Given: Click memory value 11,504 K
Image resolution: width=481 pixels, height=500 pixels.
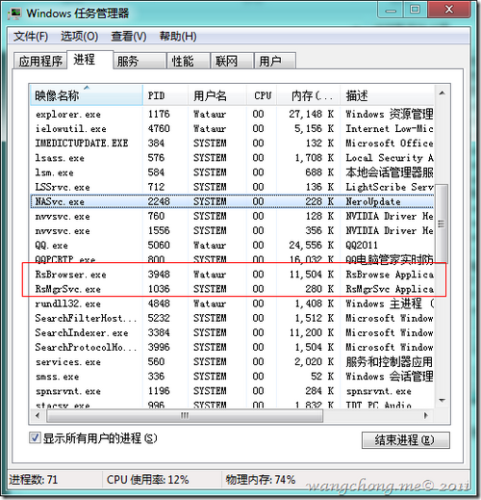Looking at the screenshot, I should 311,275.
